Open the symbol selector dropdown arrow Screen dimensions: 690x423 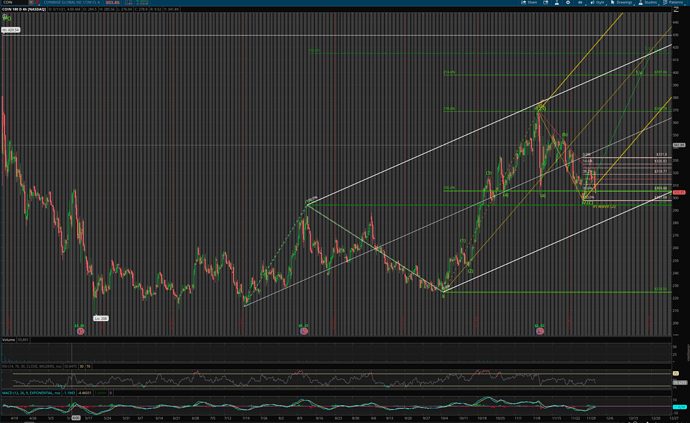coord(31,3)
